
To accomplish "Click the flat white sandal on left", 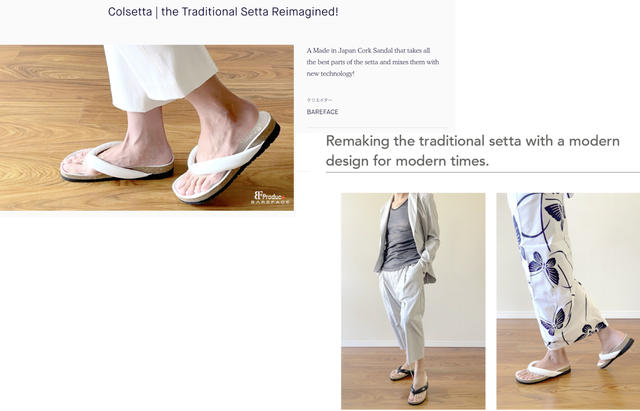I will 117,162.
